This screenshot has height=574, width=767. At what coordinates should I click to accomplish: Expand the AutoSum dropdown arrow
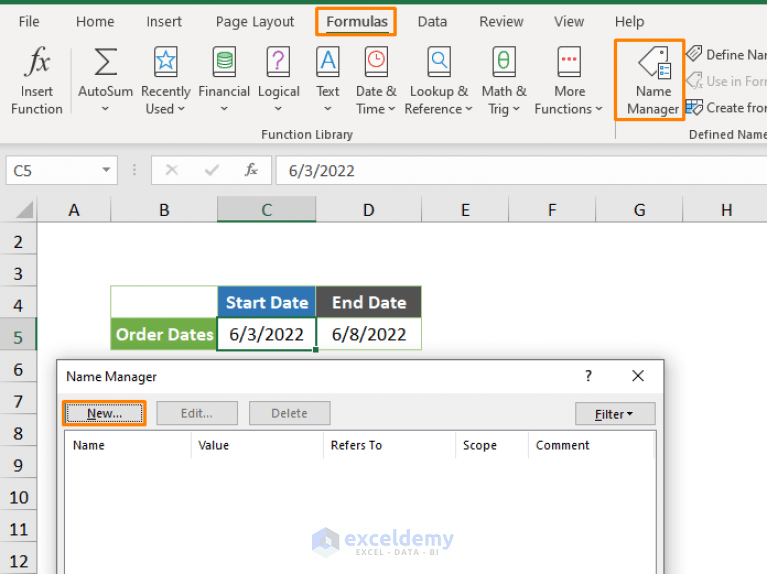click(105, 109)
